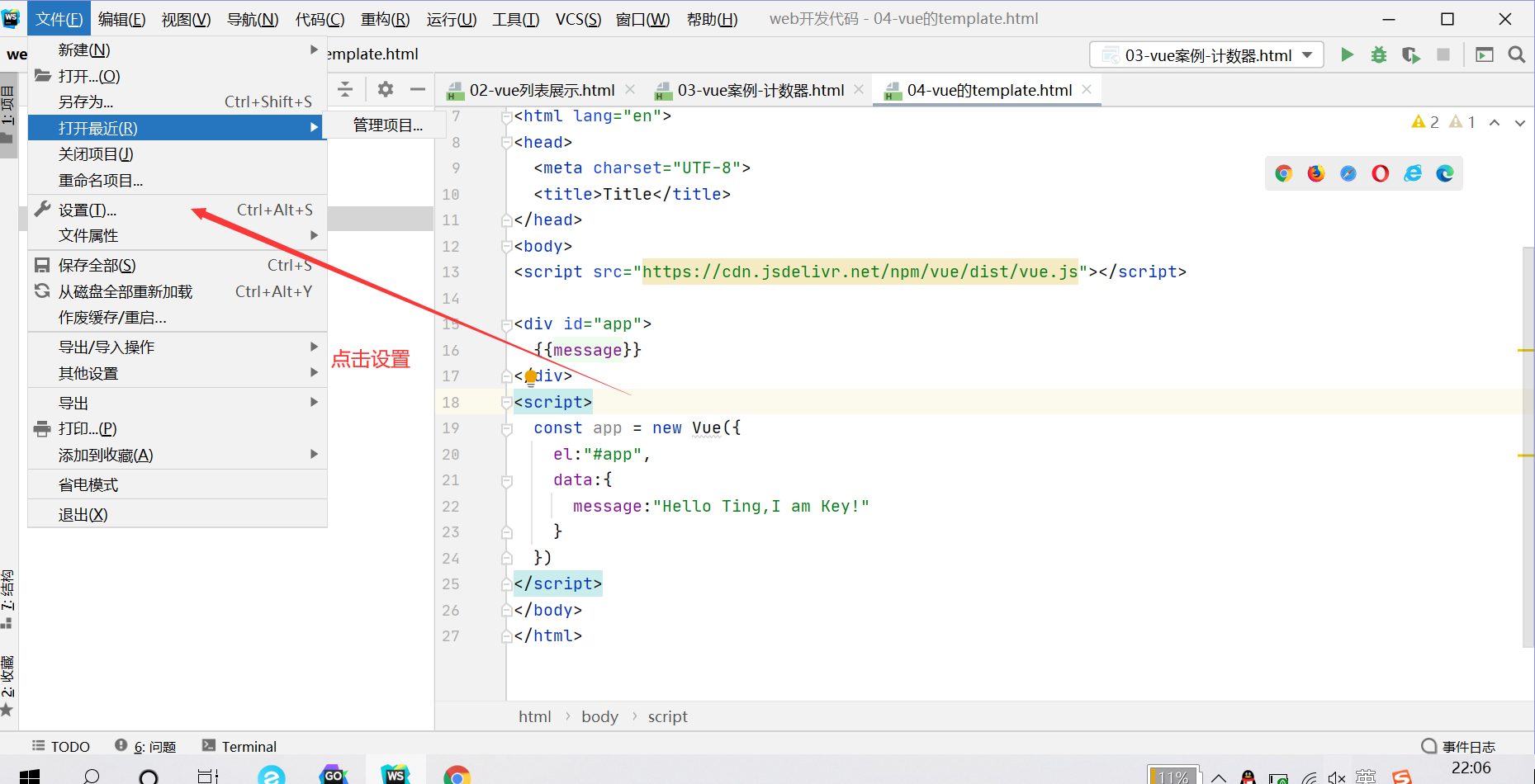This screenshot has height=784, width=1535.
Task: Click the Debug bug icon
Action: coord(1379,54)
